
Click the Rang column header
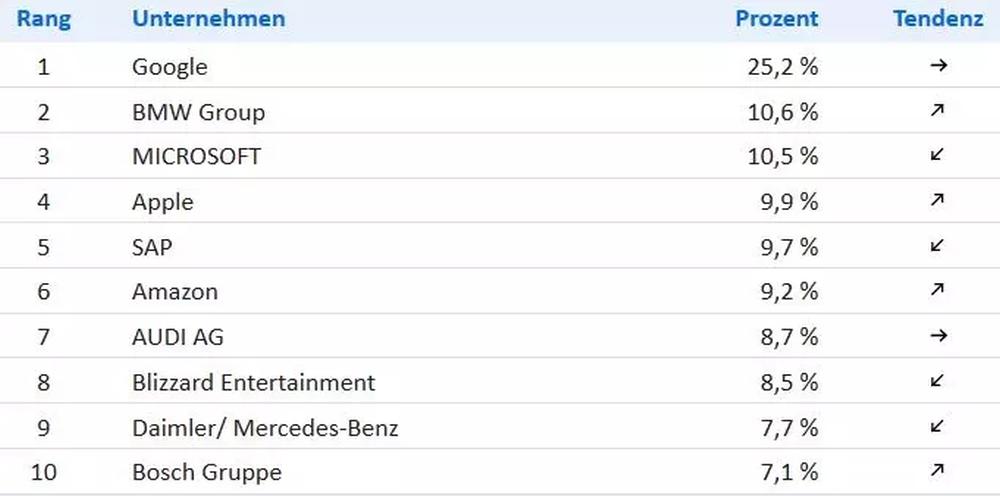pos(42,19)
